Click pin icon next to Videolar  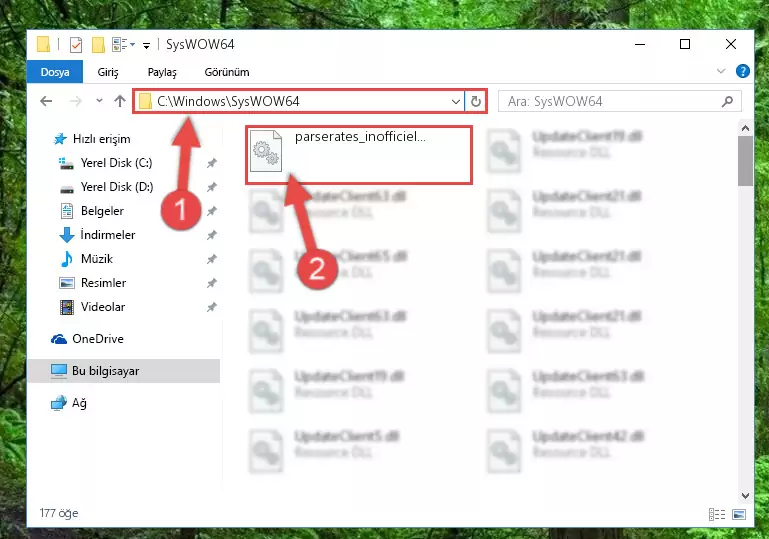click(x=211, y=307)
